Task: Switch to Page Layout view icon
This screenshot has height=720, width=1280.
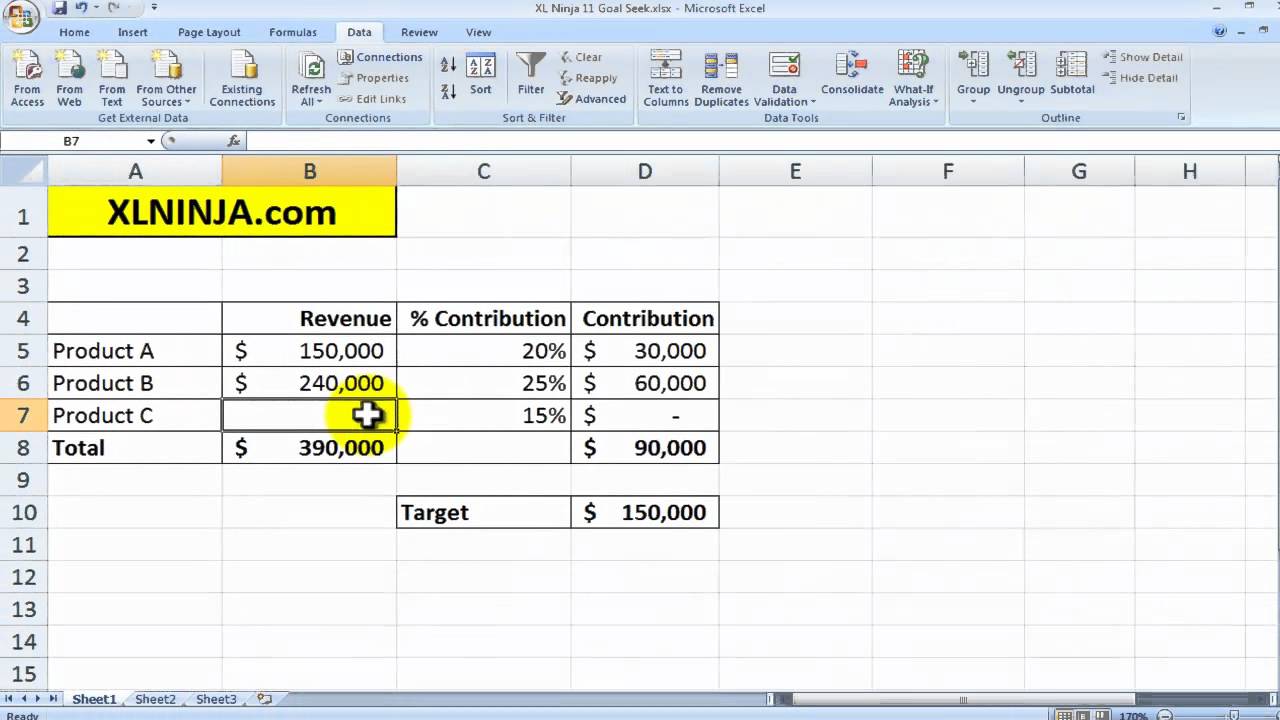Action: [1085, 715]
